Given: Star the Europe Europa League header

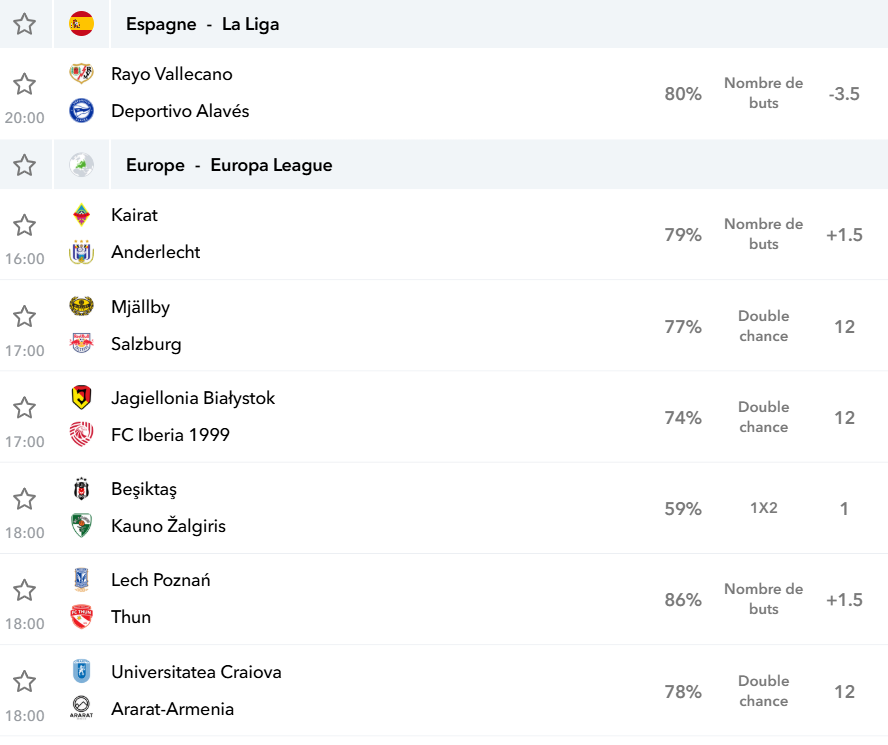Looking at the screenshot, I should tap(24, 165).
